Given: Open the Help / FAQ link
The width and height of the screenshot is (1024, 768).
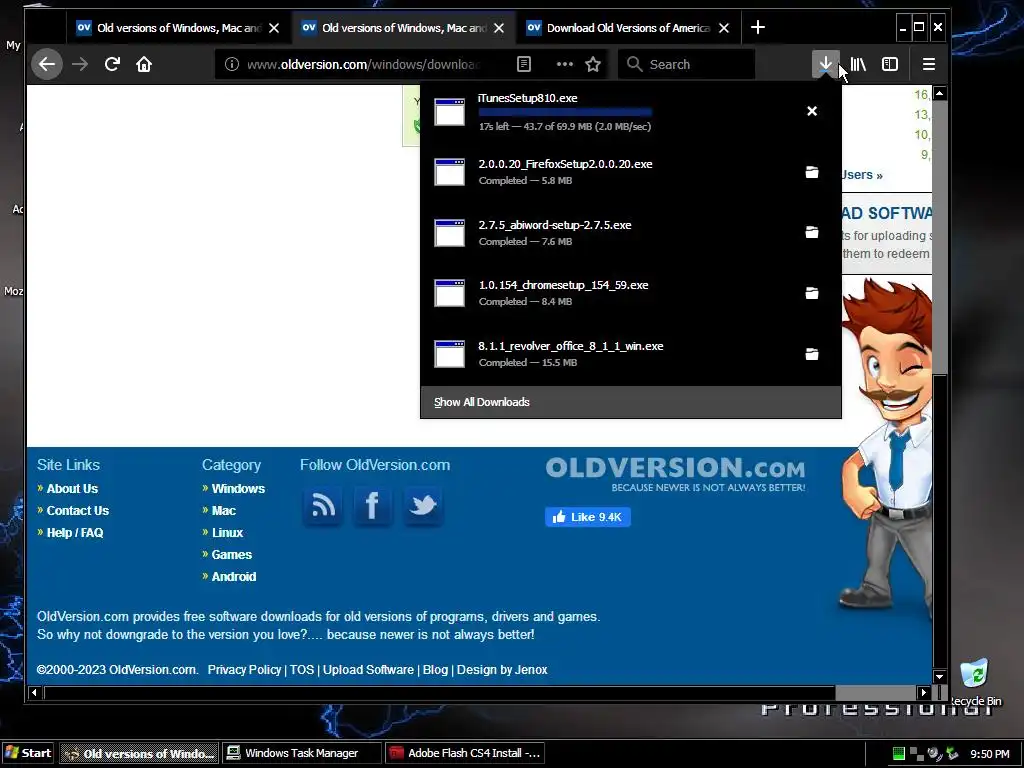Looking at the screenshot, I should coord(75,533).
